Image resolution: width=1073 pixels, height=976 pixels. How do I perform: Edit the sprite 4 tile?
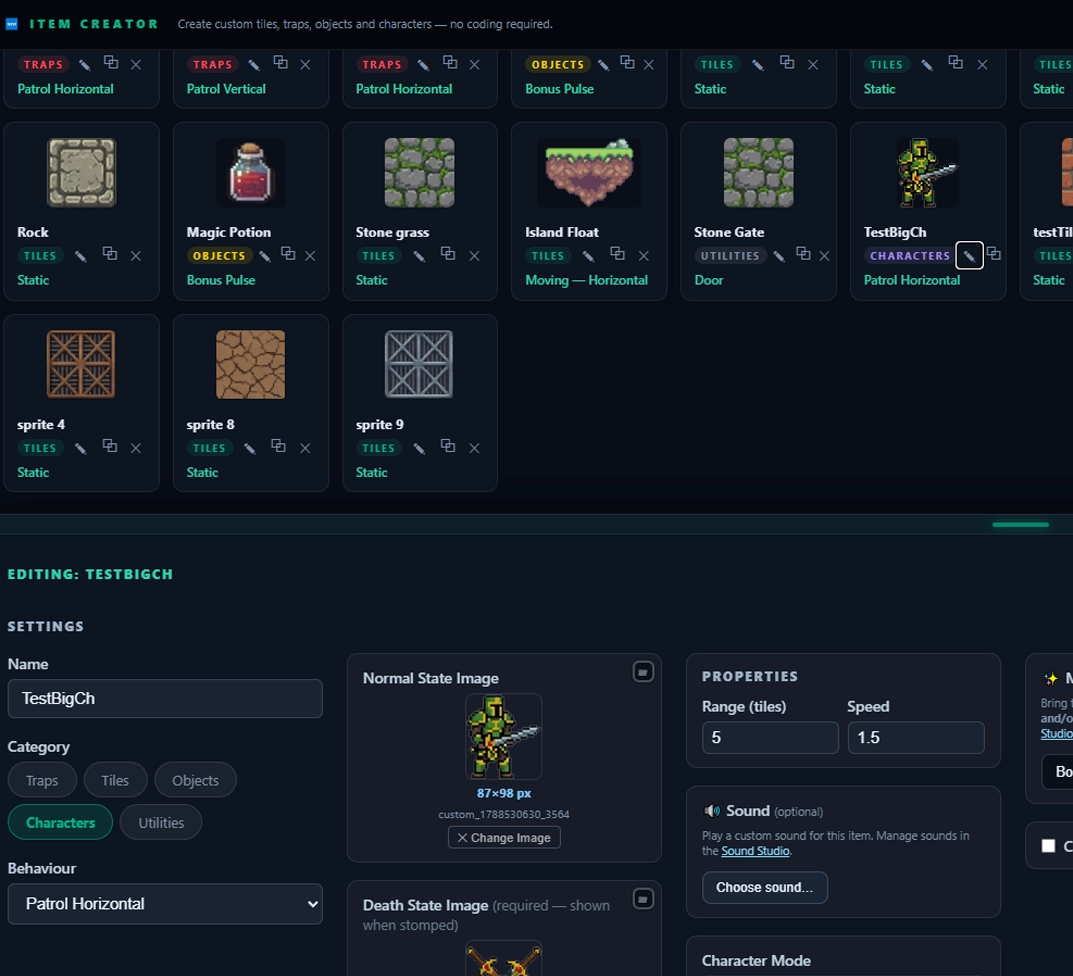tap(81, 448)
